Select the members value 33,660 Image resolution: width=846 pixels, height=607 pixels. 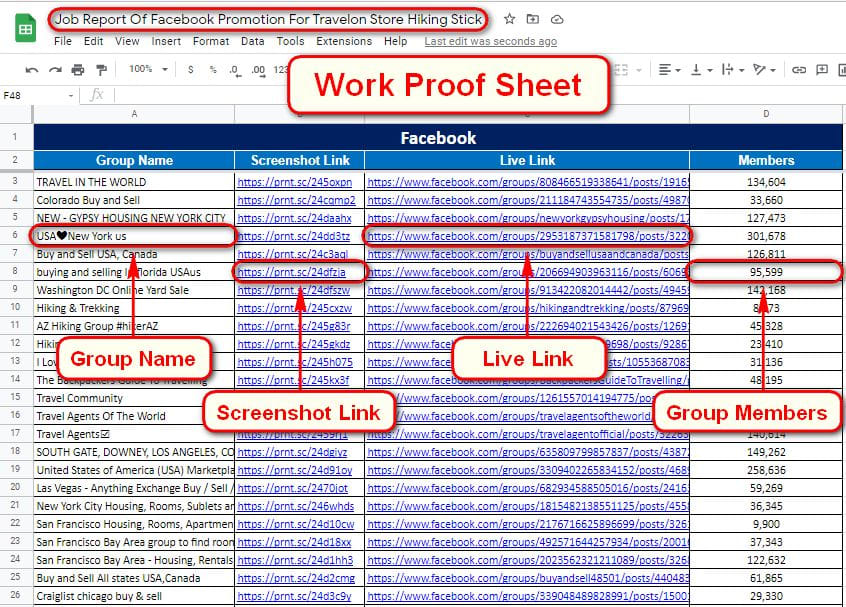pos(766,200)
